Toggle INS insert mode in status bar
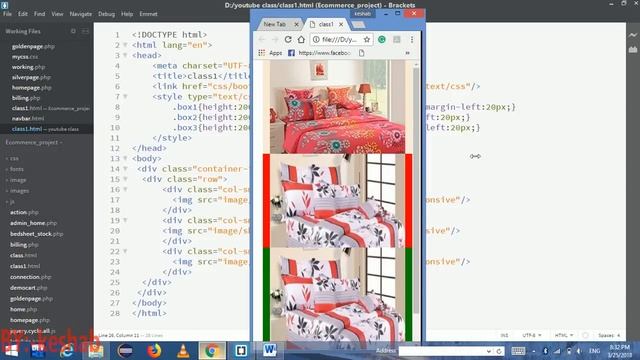Image resolution: width=640 pixels, height=360 pixels. [x=504, y=335]
